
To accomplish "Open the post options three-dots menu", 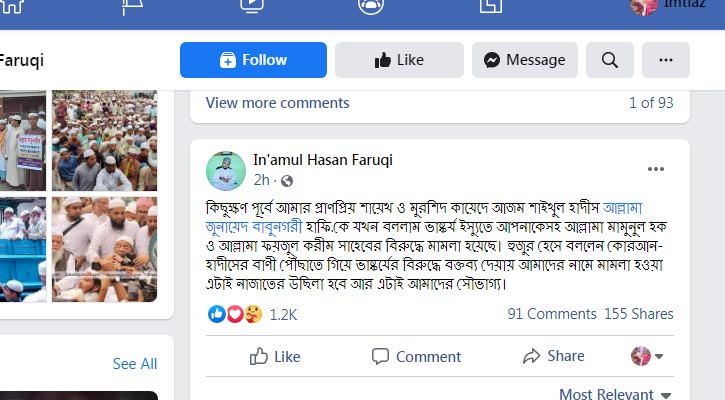I will click(x=656, y=169).
